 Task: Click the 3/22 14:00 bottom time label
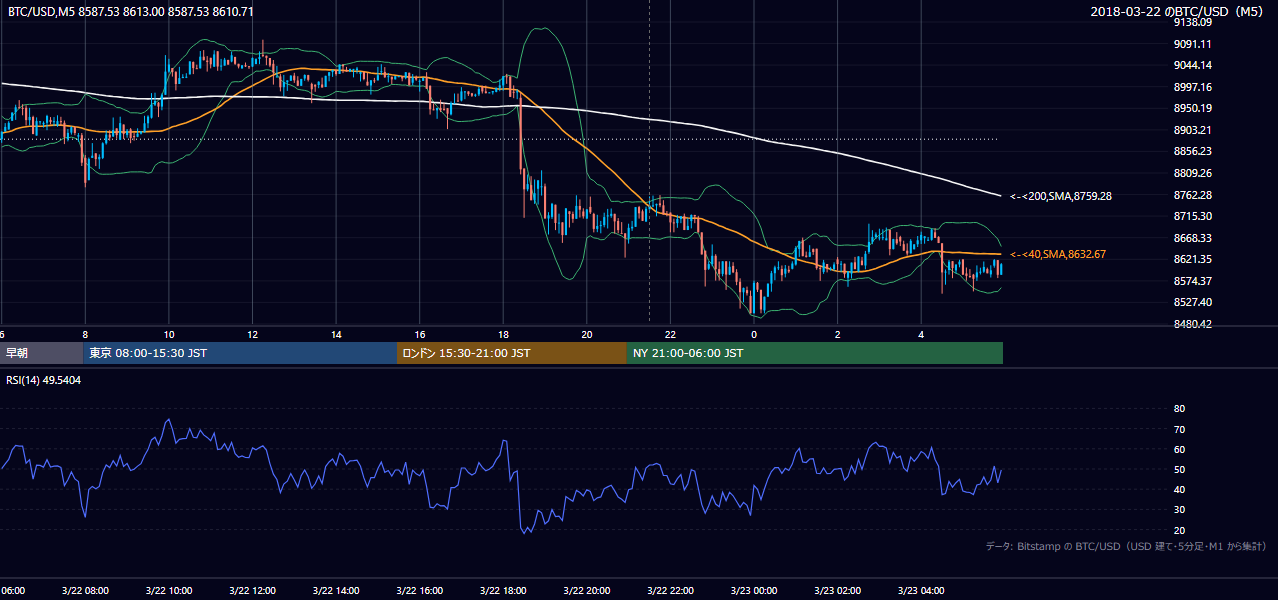tap(336, 590)
